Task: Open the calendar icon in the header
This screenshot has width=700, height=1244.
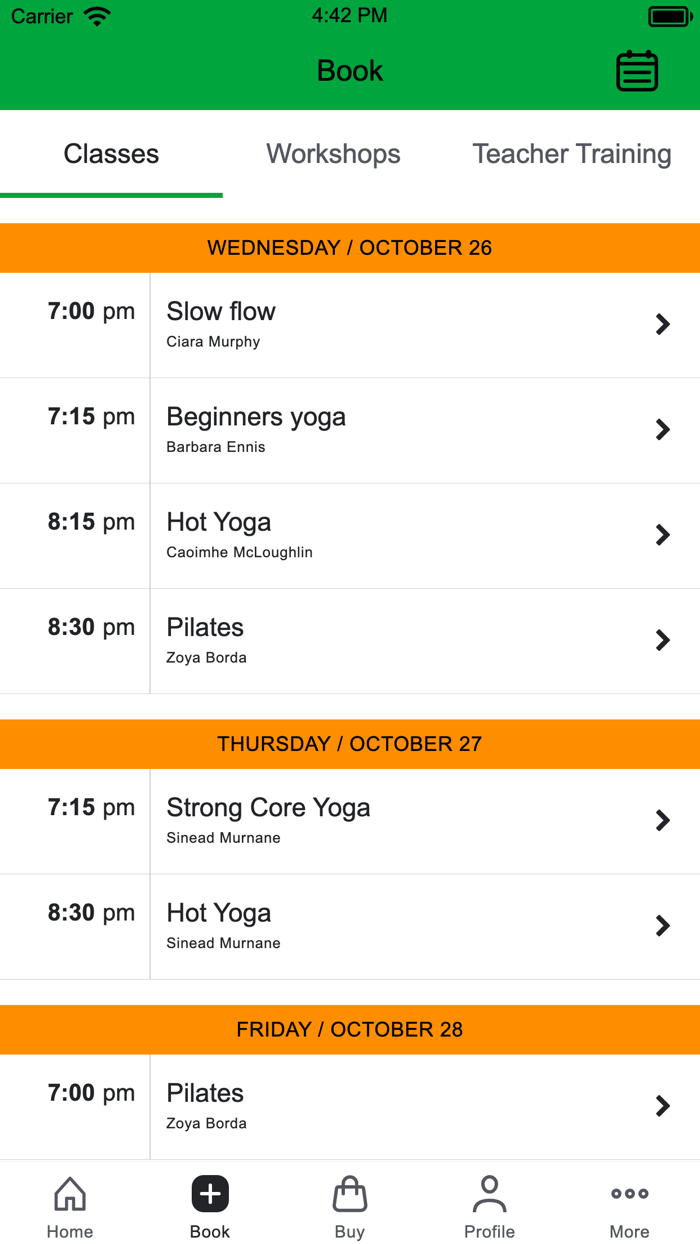Action: 637,70
